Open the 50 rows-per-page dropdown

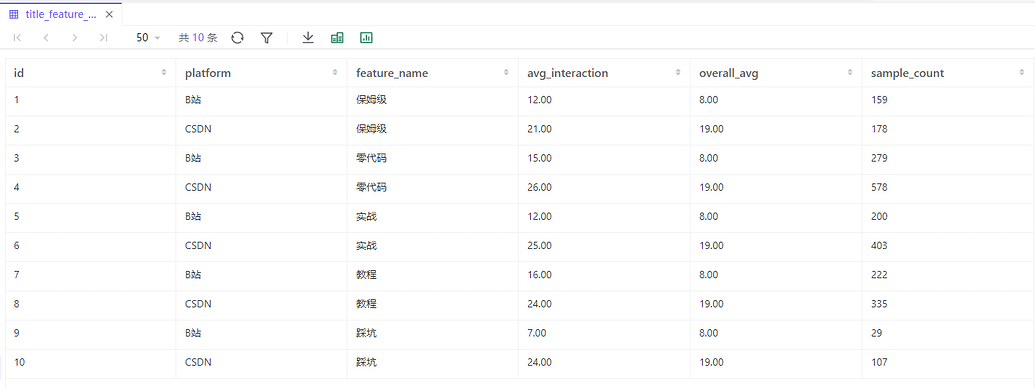149,38
